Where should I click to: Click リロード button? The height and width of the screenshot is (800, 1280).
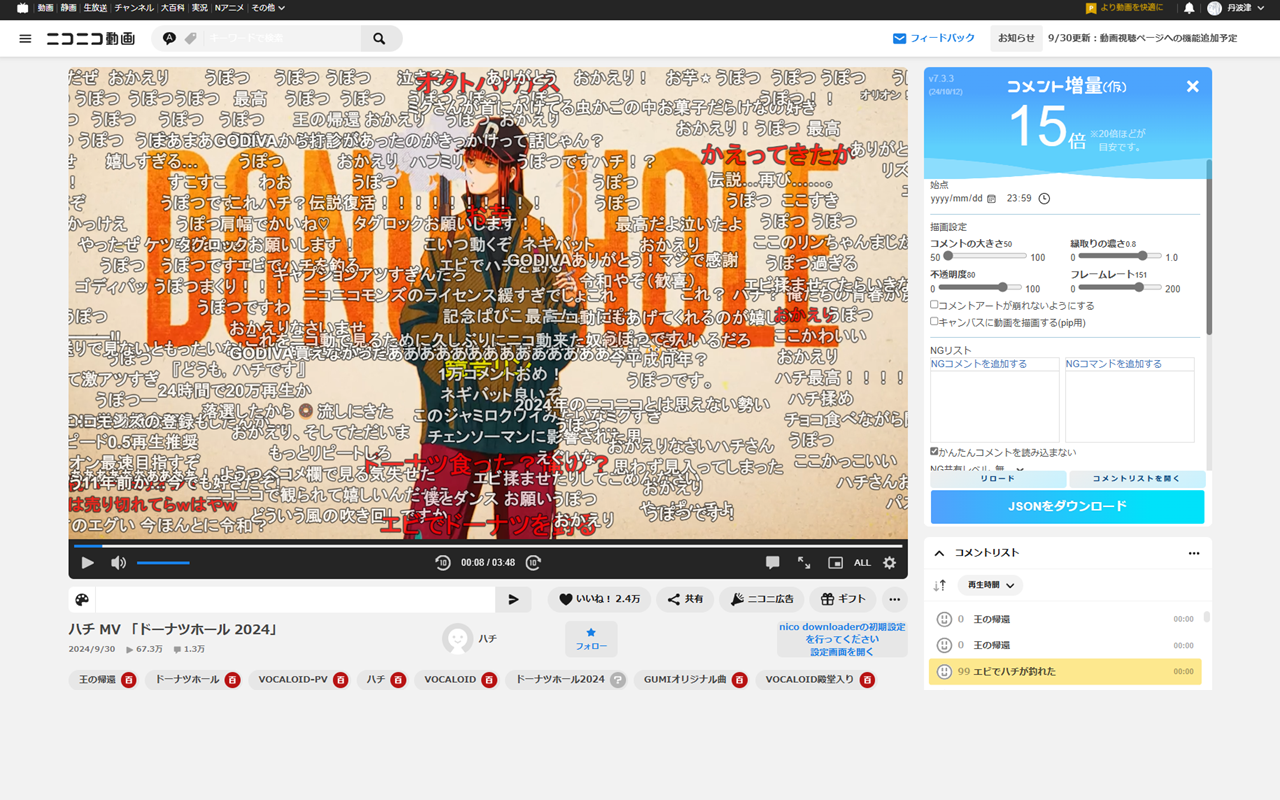click(x=997, y=479)
